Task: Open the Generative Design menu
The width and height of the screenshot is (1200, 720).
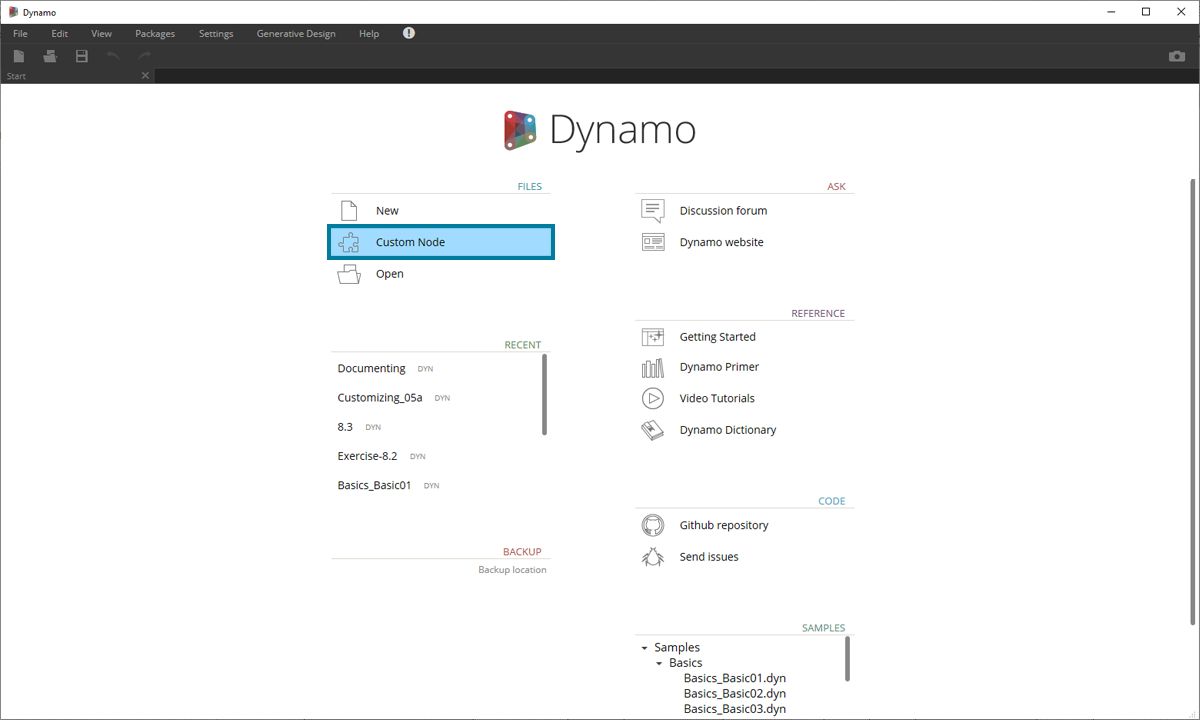Action: pyautogui.click(x=296, y=33)
